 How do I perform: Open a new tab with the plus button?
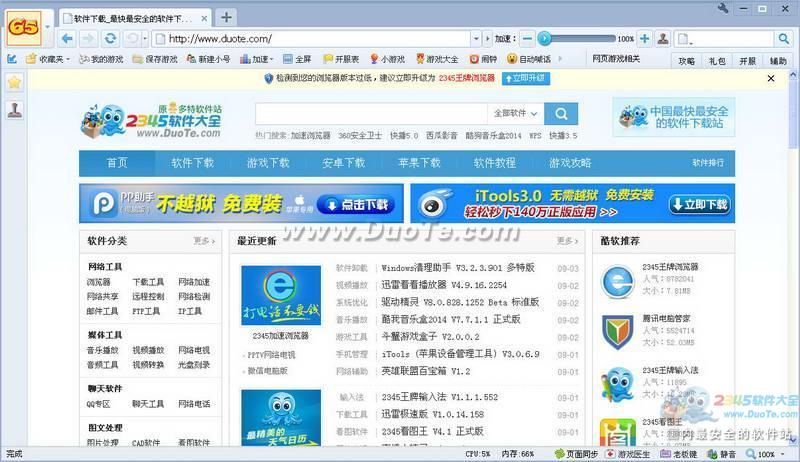[x=227, y=18]
